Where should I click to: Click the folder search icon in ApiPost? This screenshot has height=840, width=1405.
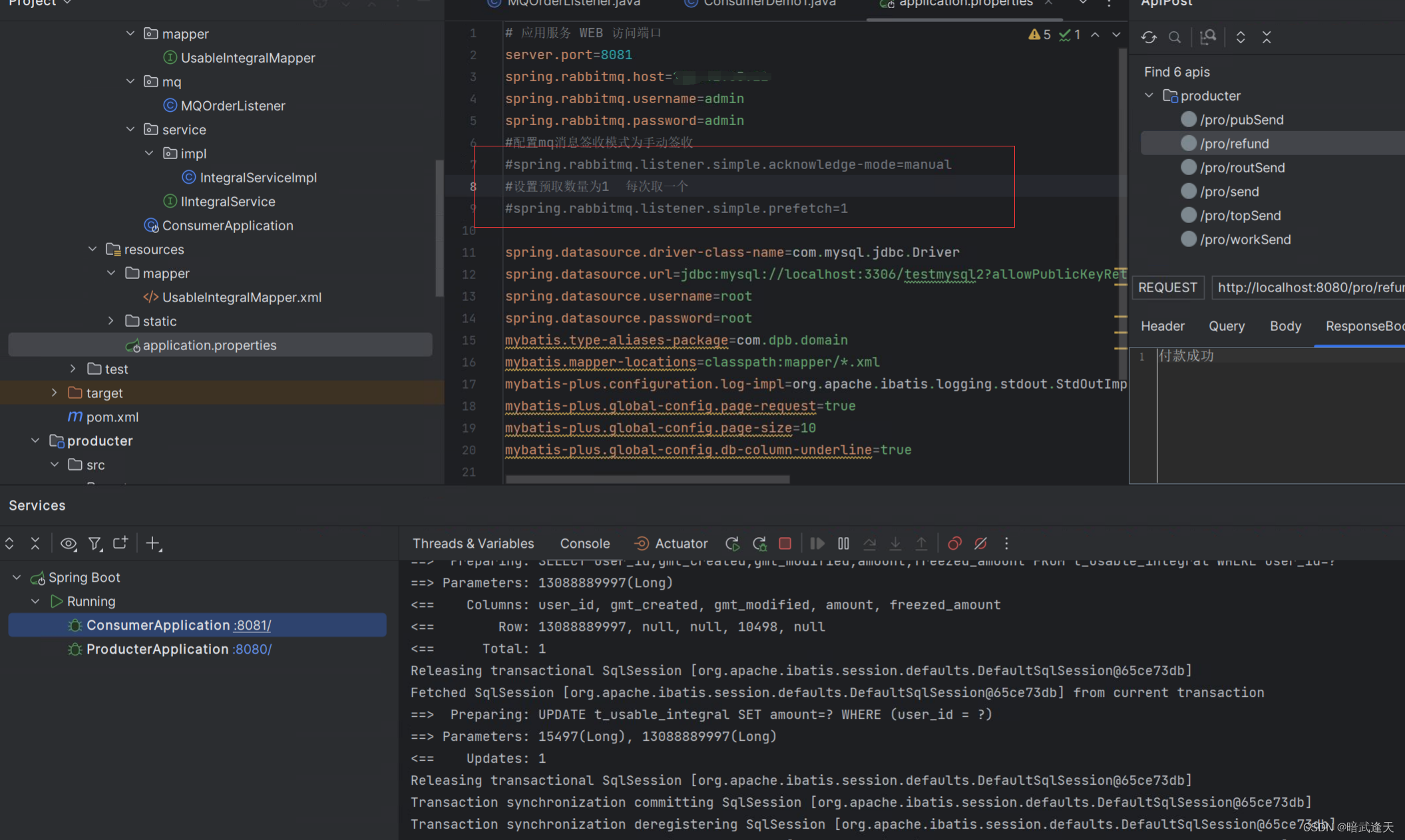coord(1208,37)
